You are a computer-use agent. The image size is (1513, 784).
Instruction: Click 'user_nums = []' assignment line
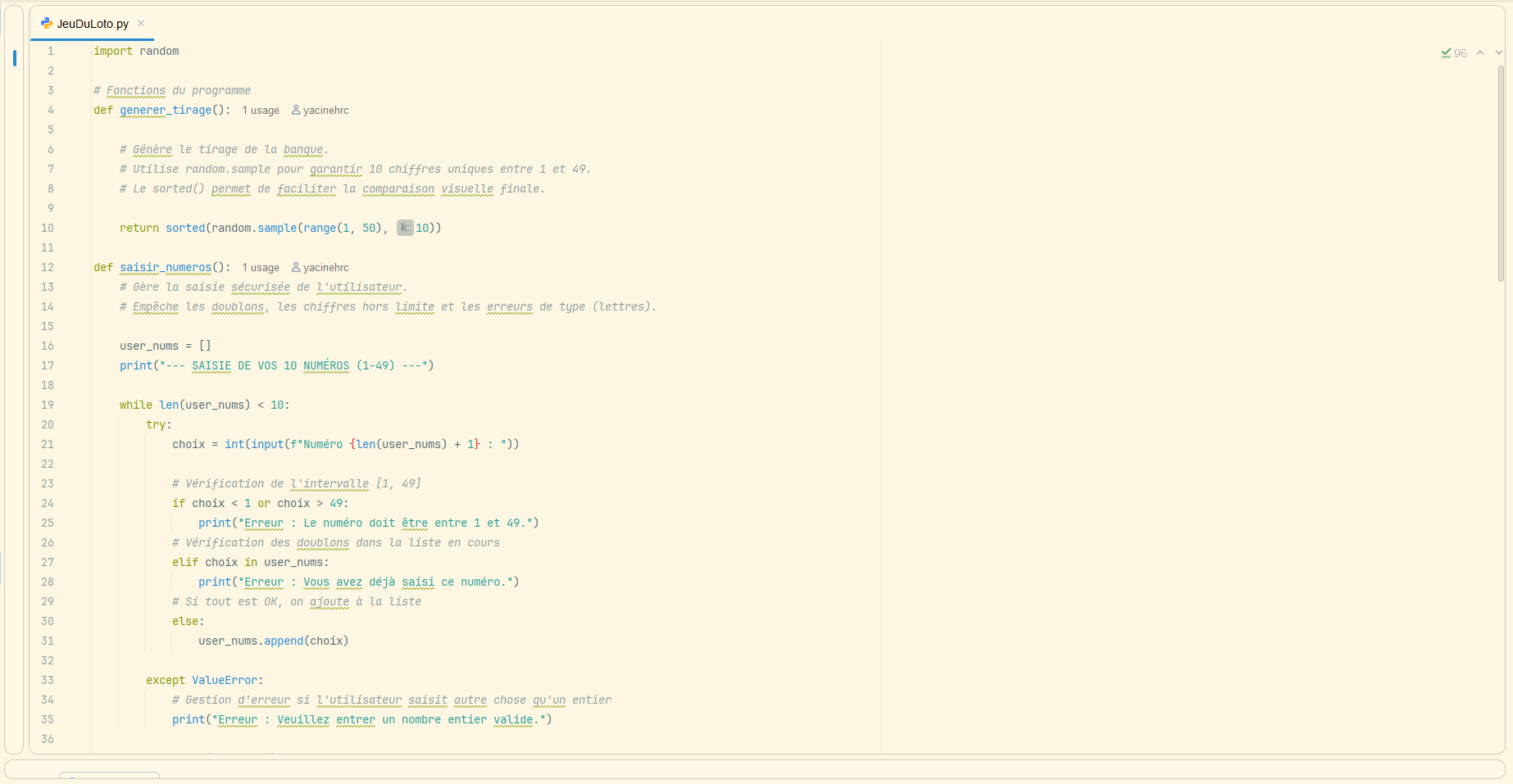[166, 346]
